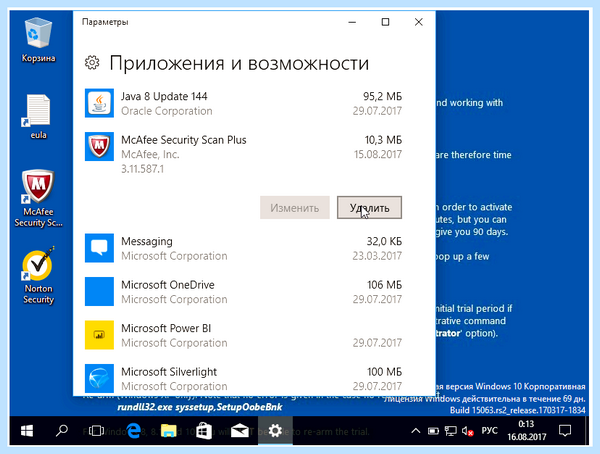
Task: Click the rundll32.exe syssetup,SetupOobeBnk text
Action: pos(200,407)
